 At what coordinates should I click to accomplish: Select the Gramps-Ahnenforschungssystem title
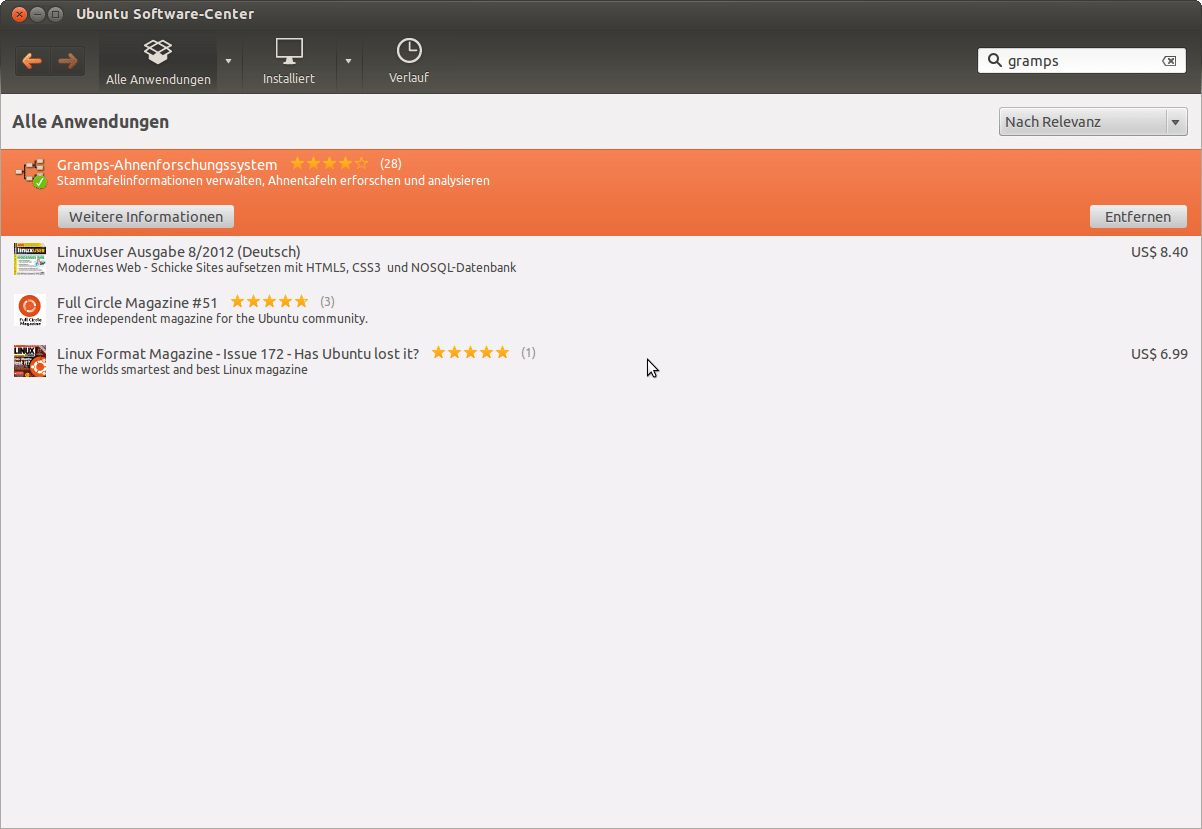167,164
